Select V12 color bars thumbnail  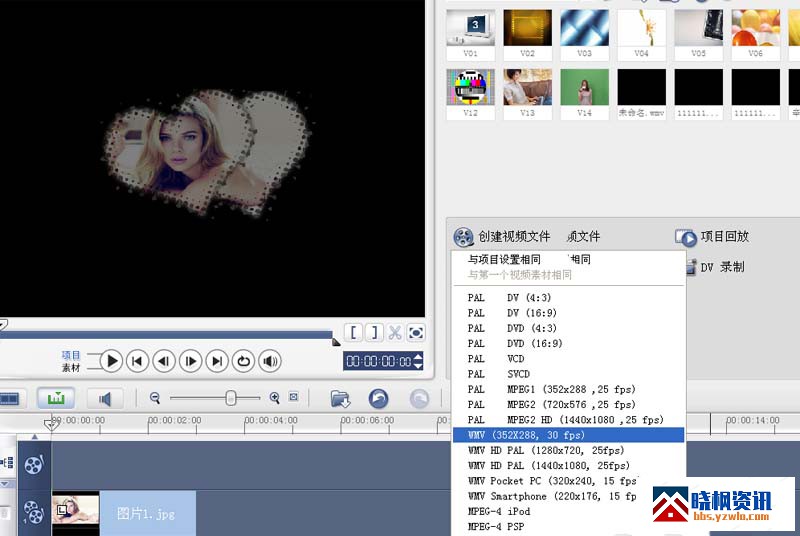[470, 87]
